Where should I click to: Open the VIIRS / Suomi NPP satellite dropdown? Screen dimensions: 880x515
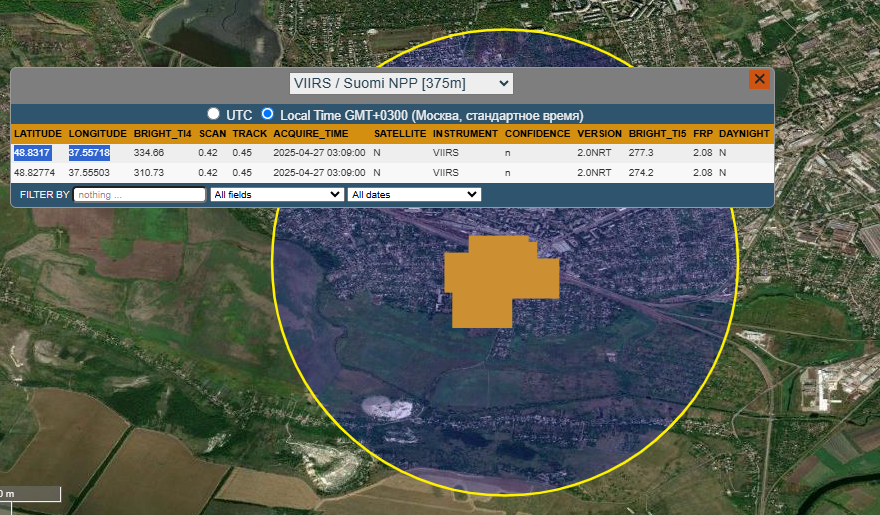coord(401,83)
